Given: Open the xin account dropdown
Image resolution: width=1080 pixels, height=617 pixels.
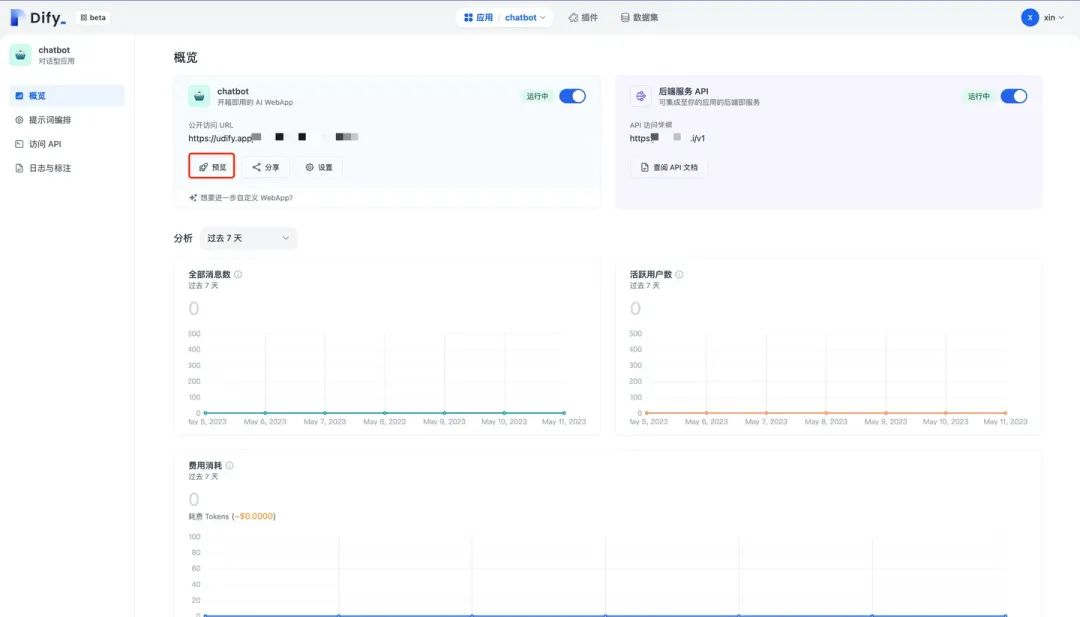Looking at the screenshot, I should (x=1054, y=17).
